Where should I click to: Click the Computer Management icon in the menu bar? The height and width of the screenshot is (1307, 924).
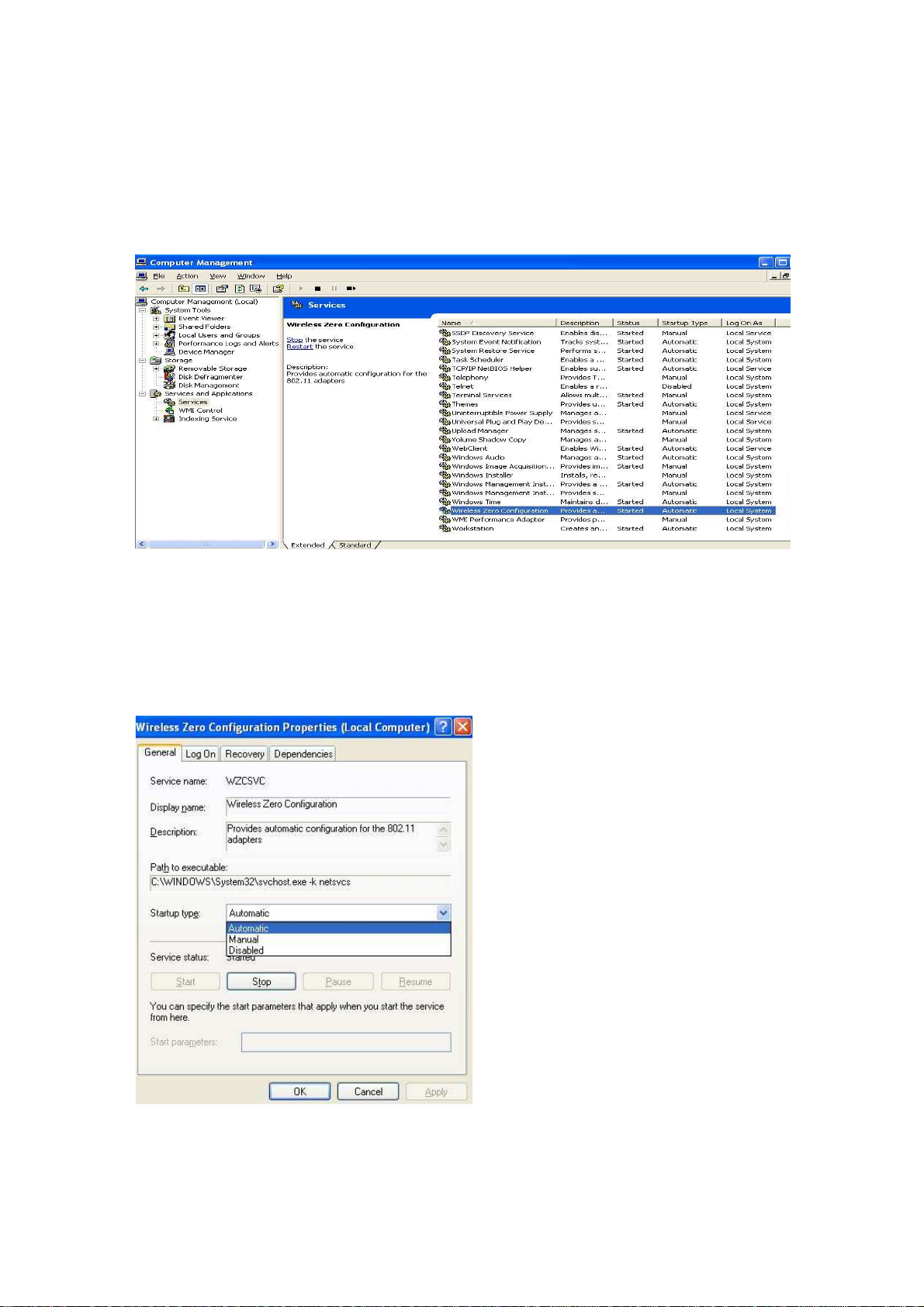click(x=142, y=276)
